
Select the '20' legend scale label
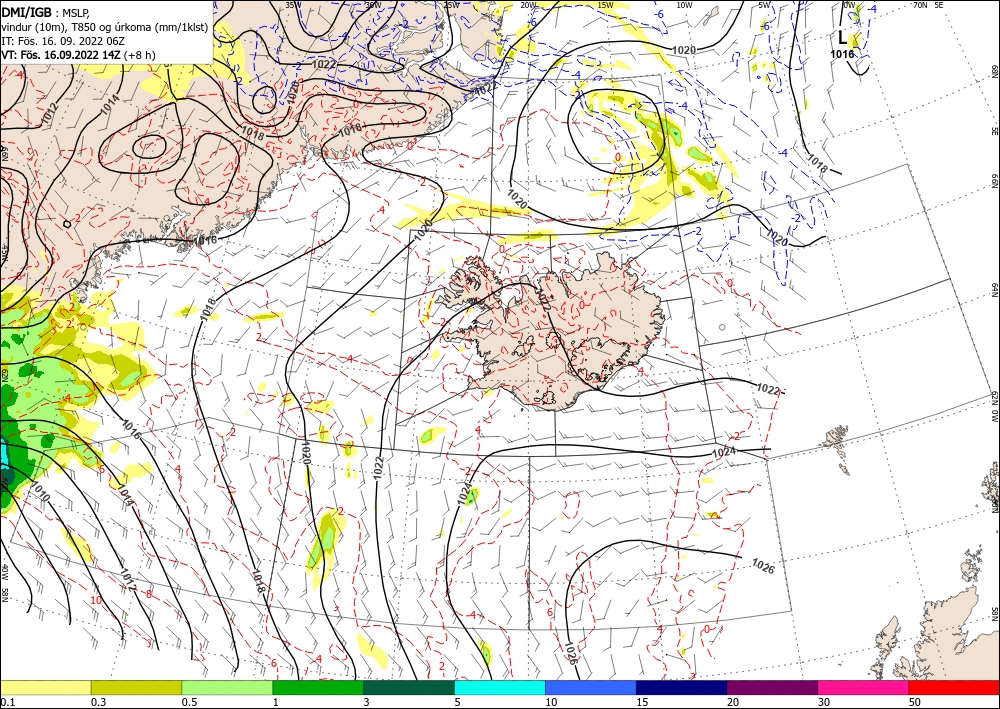733,702
